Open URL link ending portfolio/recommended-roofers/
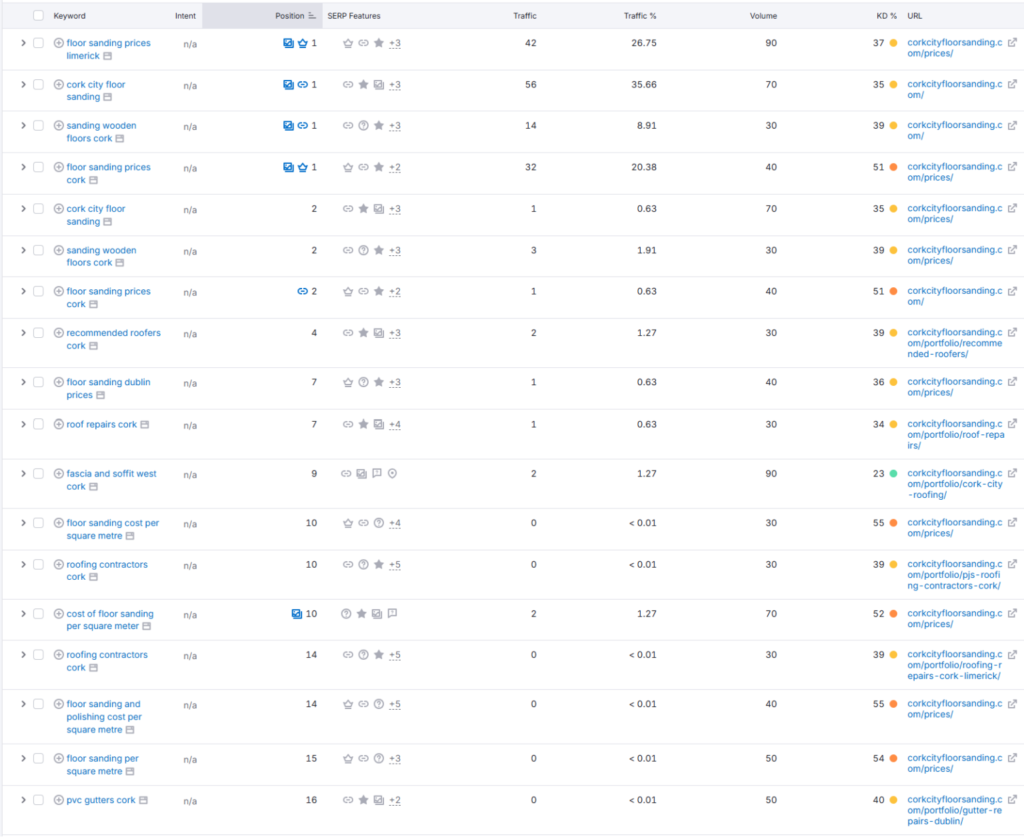The height and width of the screenshot is (837, 1024). [954, 343]
